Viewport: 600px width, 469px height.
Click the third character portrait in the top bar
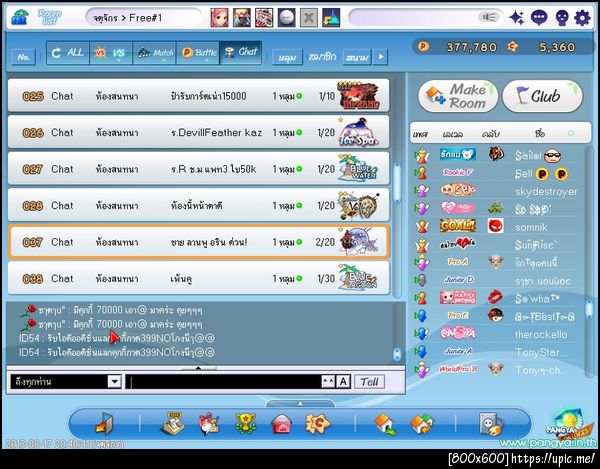point(264,18)
